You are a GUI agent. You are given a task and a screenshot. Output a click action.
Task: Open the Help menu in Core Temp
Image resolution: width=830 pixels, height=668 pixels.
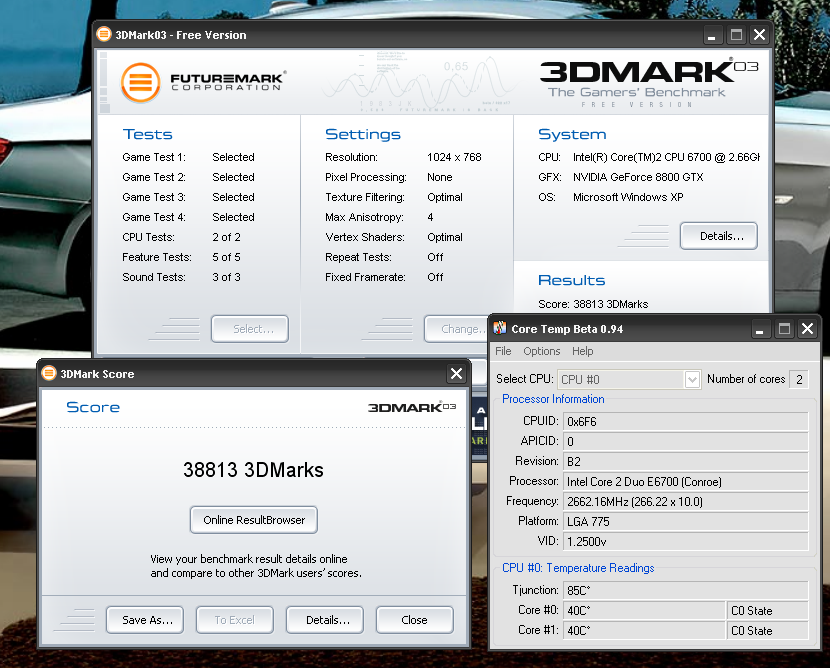coord(582,351)
